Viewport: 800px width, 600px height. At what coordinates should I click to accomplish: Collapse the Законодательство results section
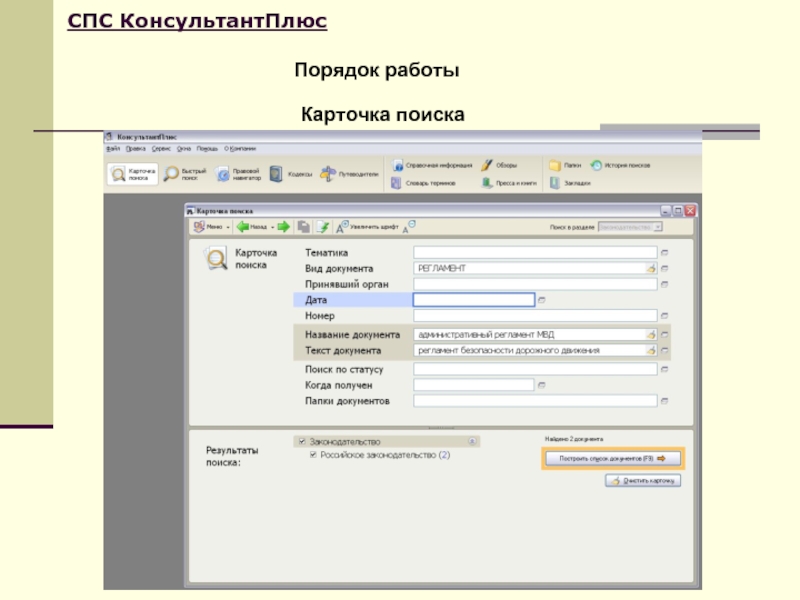(x=472, y=441)
